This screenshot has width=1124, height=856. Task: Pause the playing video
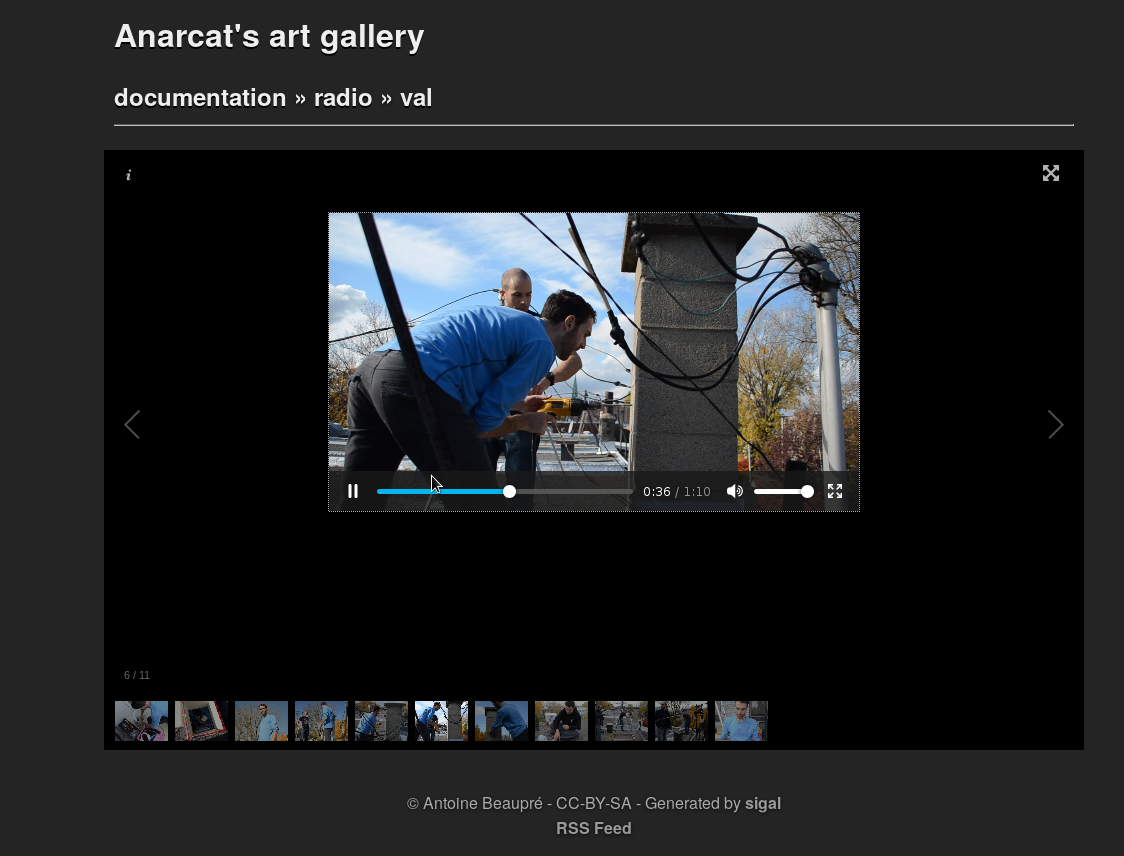pos(353,491)
